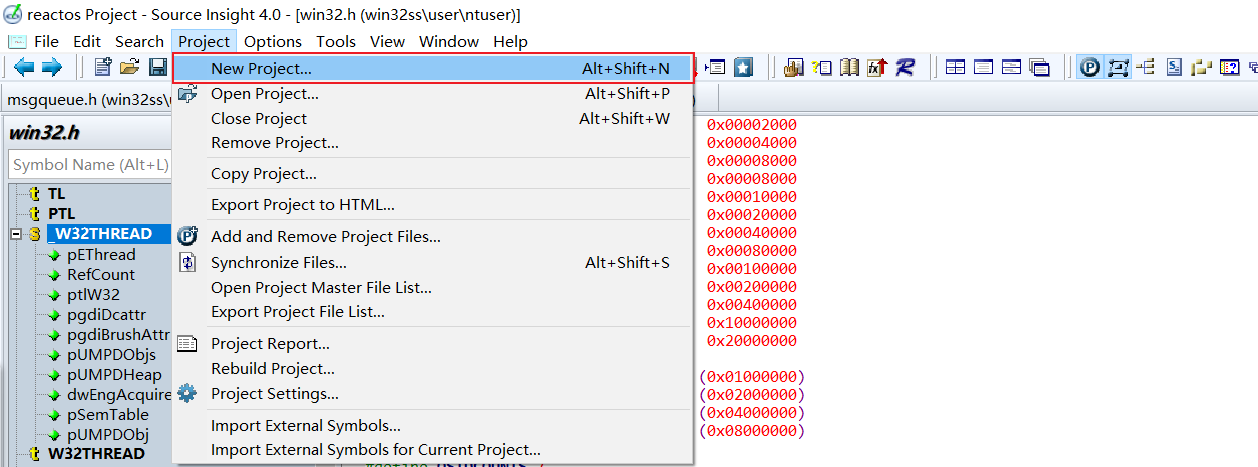Click the blue R search project icon

906,67
